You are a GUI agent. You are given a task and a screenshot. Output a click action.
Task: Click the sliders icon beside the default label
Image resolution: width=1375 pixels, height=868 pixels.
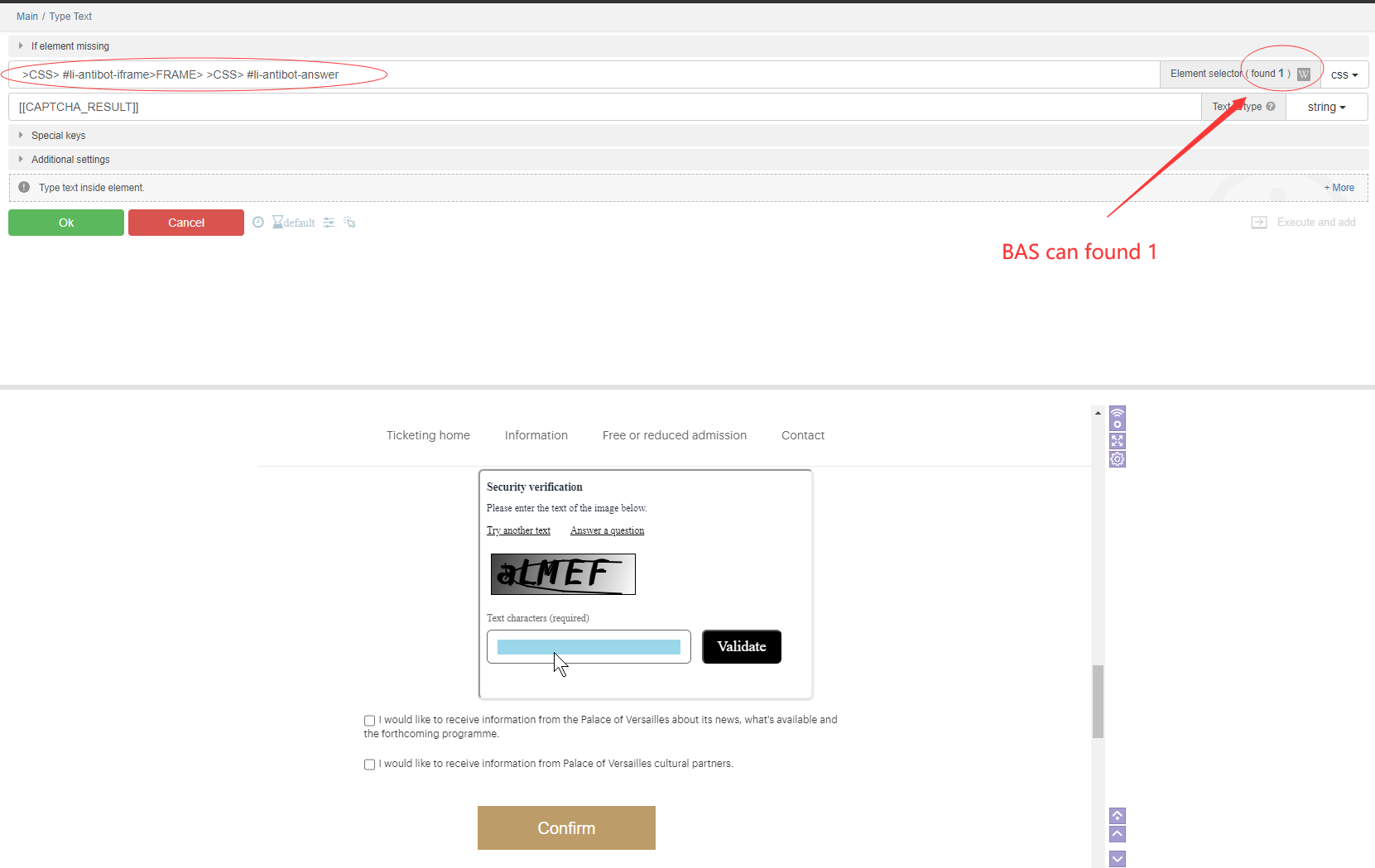pos(329,223)
